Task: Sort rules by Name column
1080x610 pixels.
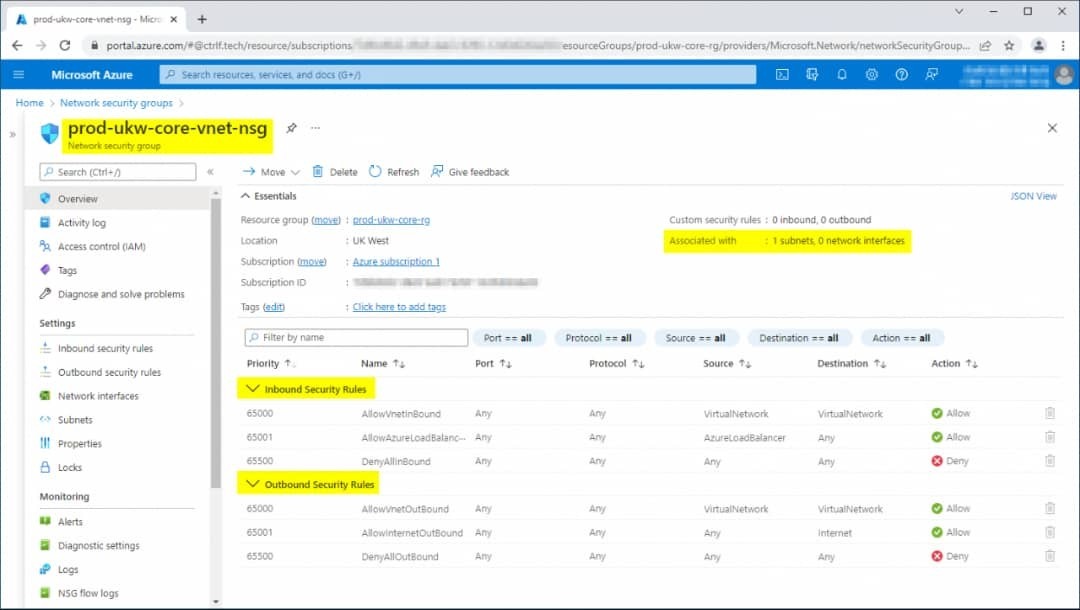Action: click(x=383, y=364)
